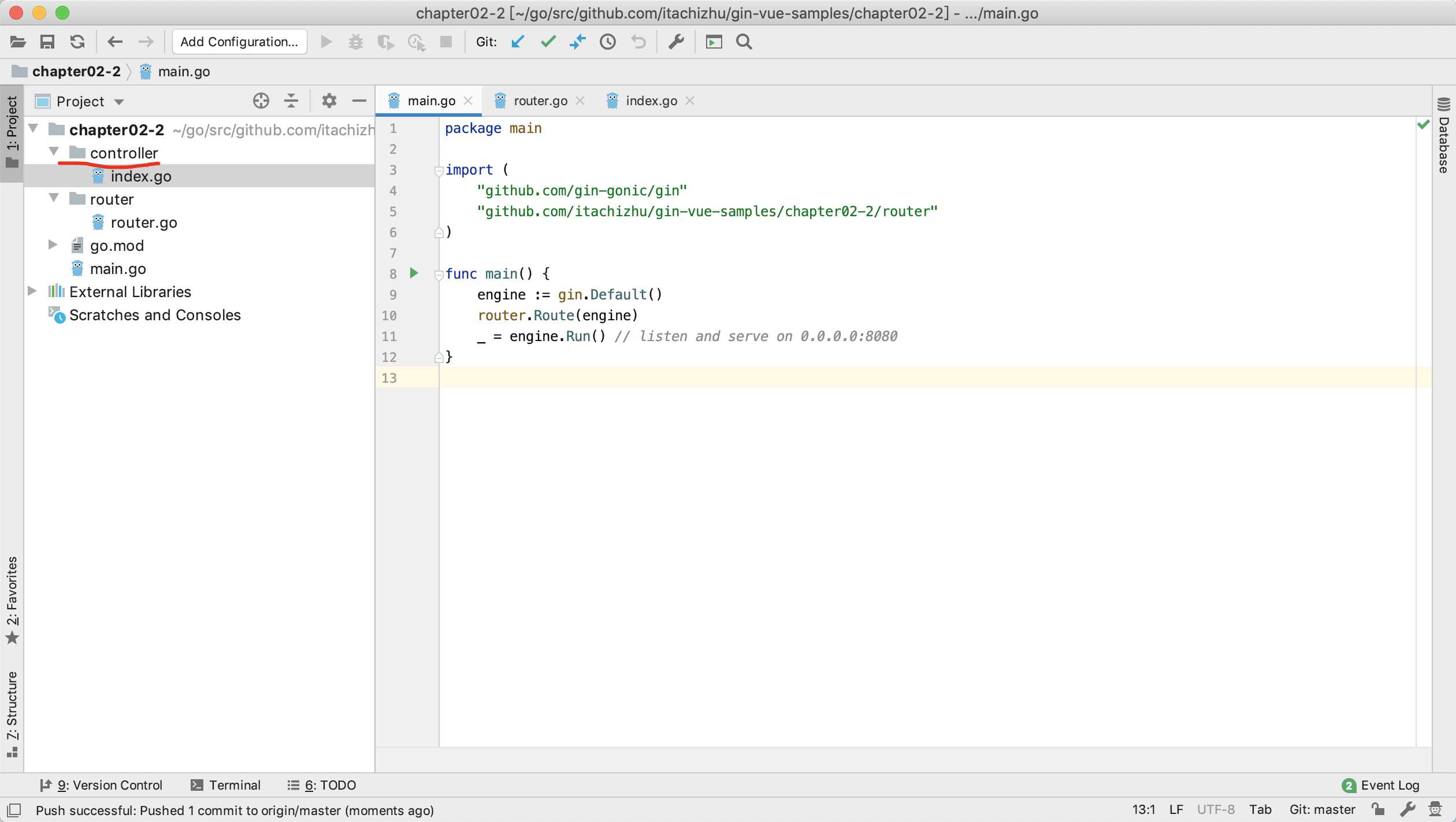Image resolution: width=1456 pixels, height=822 pixels.
Task: Collapse the chapter02-2 root folder
Action: coord(34,128)
